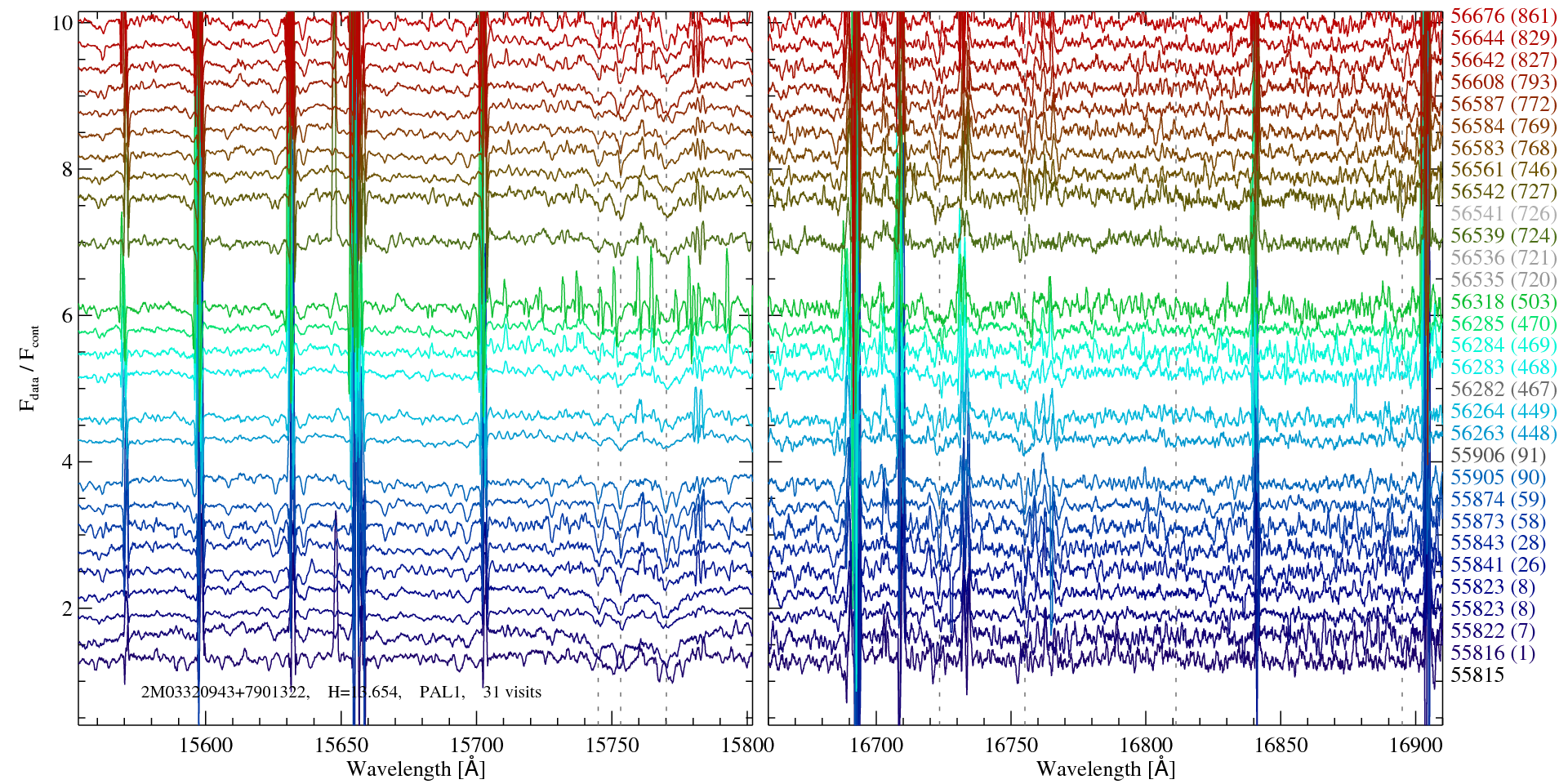The width and height of the screenshot is (1568, 784).
Task: Select the greyed-out legend label 56541 (726)
Action: pyautogui.click(x=1503, y=213)
